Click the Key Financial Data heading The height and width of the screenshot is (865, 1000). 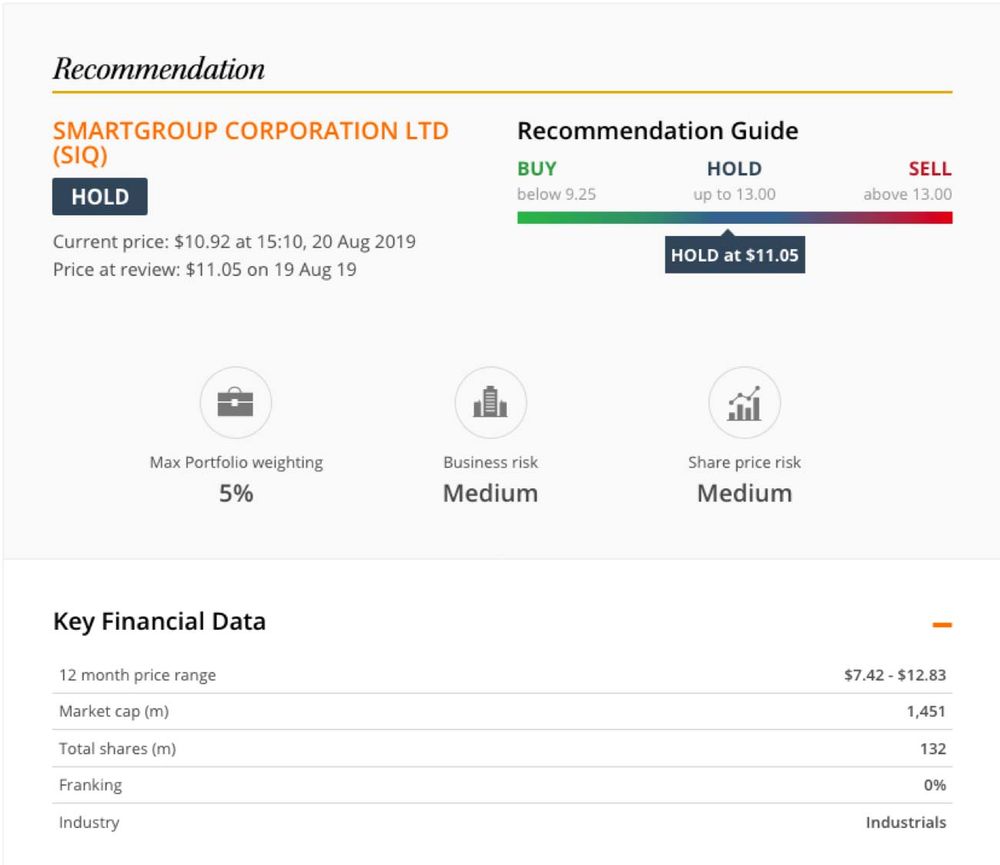[x=159, y=621]
